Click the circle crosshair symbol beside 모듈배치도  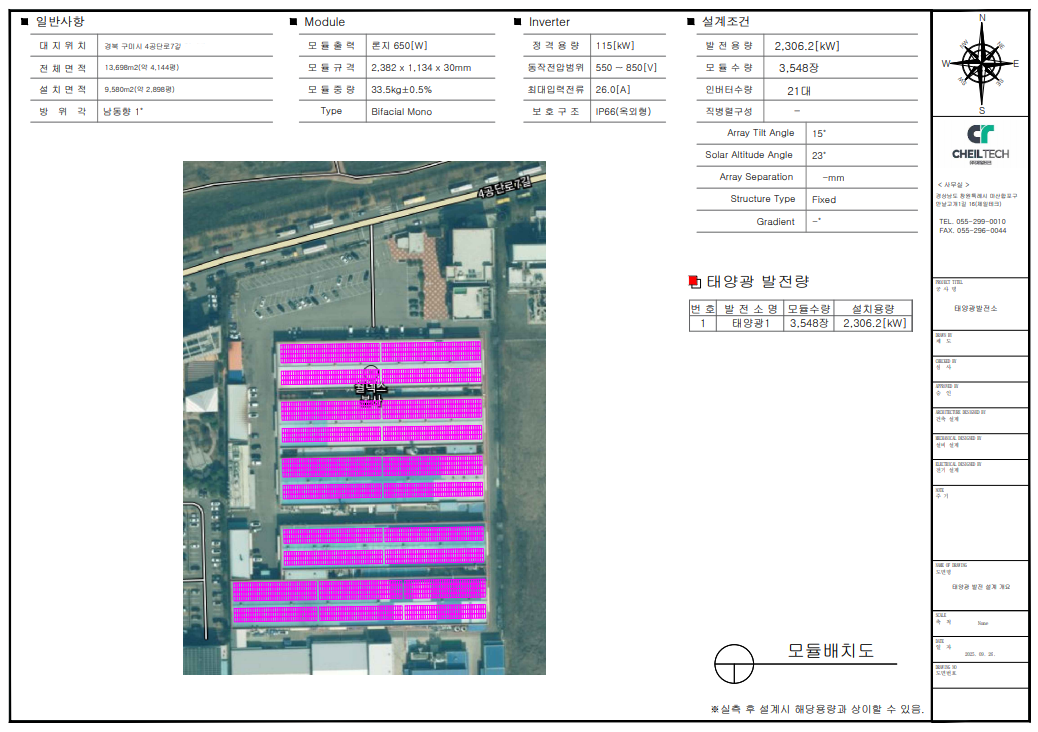click(x=735, y=661)
